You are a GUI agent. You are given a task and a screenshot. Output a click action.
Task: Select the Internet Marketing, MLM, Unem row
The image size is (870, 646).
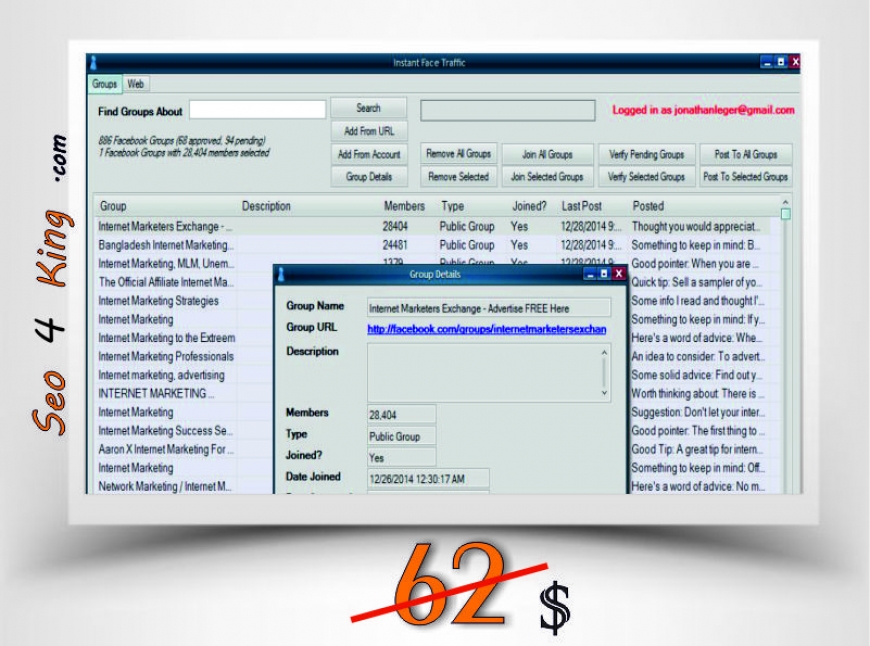166,264
